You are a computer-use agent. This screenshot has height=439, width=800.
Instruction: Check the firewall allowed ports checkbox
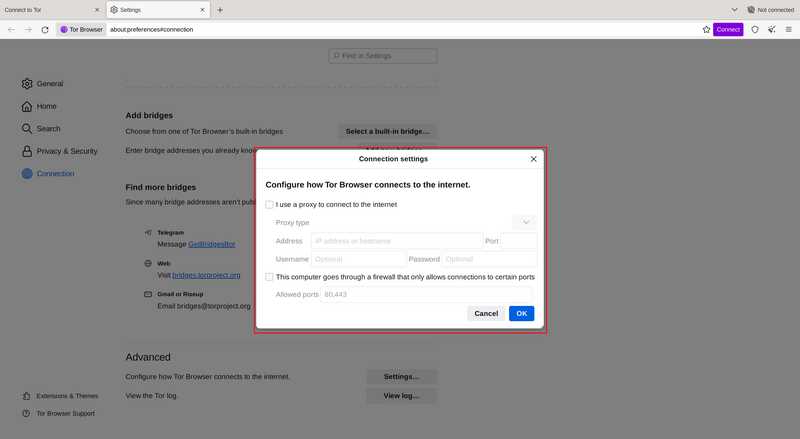pyautogui.click(x=269, y=277)
